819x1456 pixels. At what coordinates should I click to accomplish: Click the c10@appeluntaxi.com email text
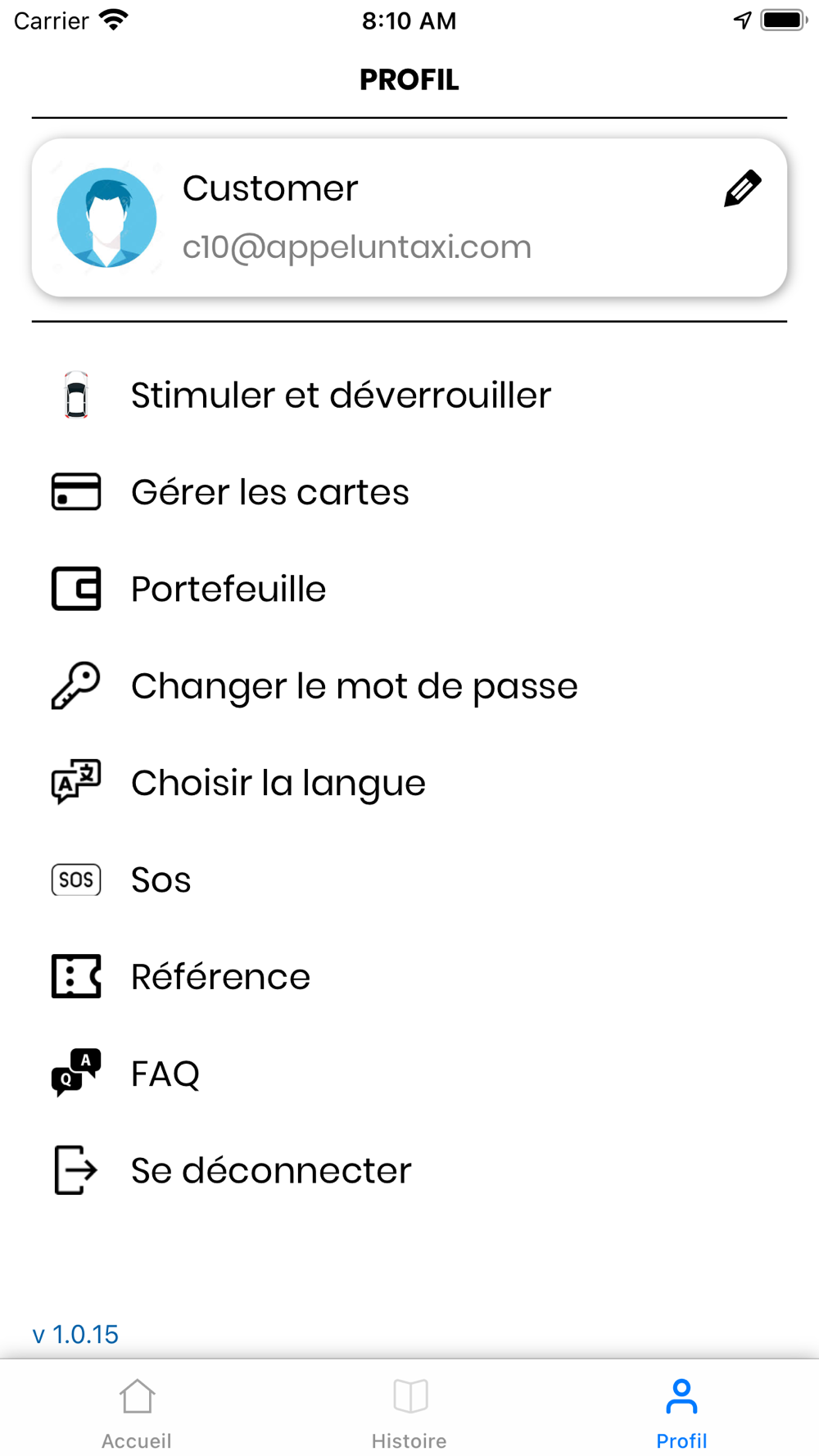pyautogui.click(x=357, y=247)
